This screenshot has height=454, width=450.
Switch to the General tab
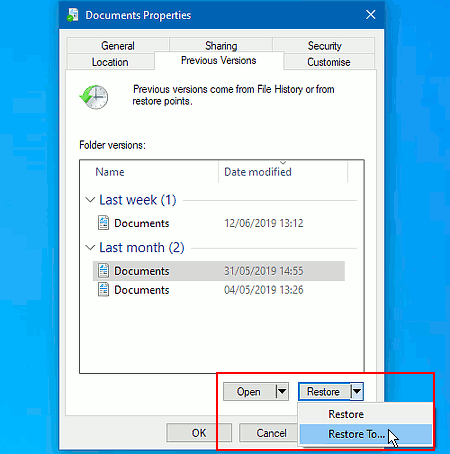118,46
